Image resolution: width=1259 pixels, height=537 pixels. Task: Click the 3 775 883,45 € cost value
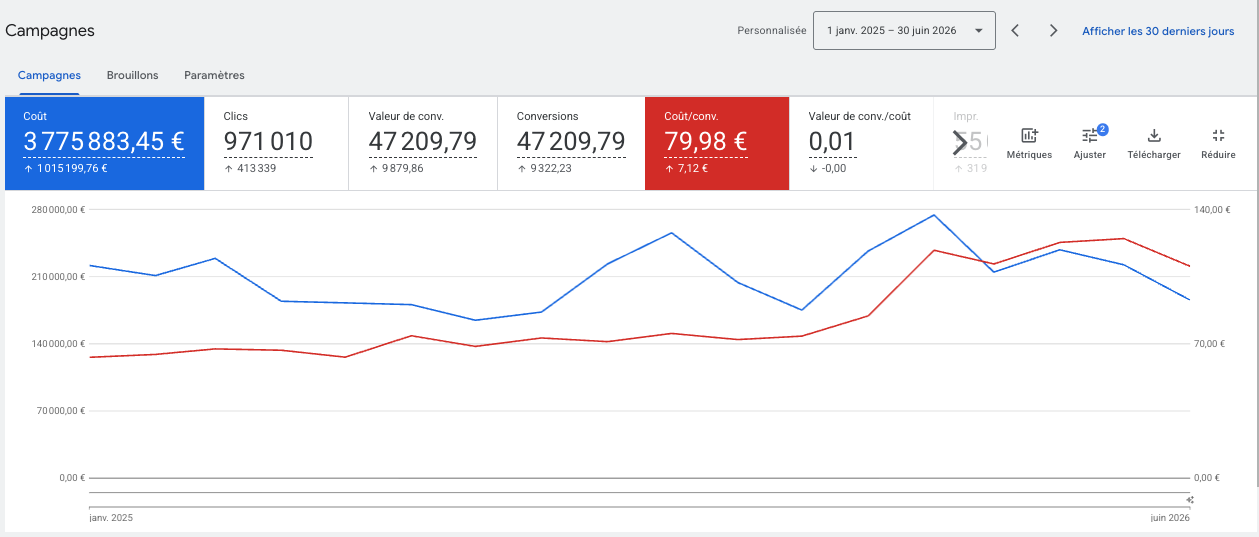[x=104, y=142]
